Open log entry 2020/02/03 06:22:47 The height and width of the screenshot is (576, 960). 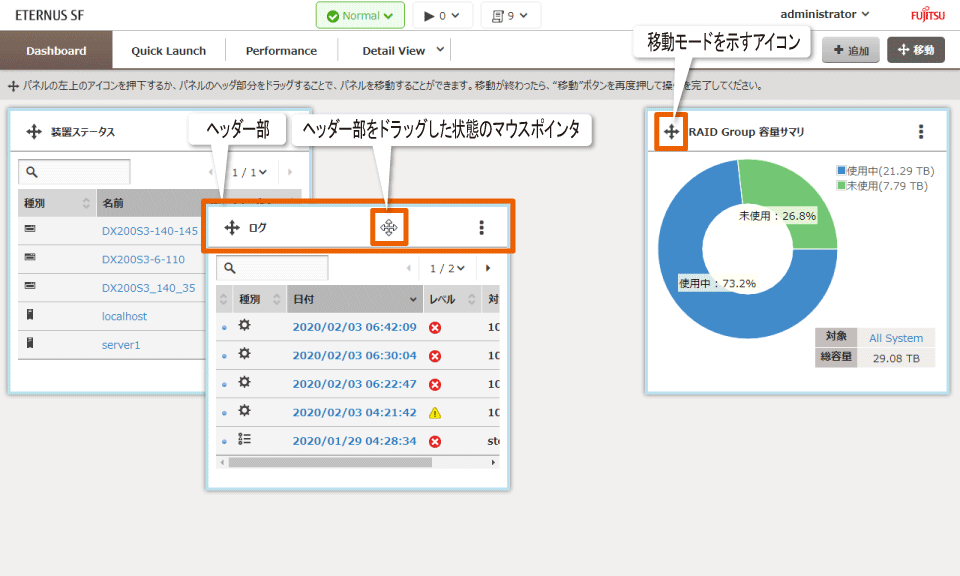[x=354, y=384]
